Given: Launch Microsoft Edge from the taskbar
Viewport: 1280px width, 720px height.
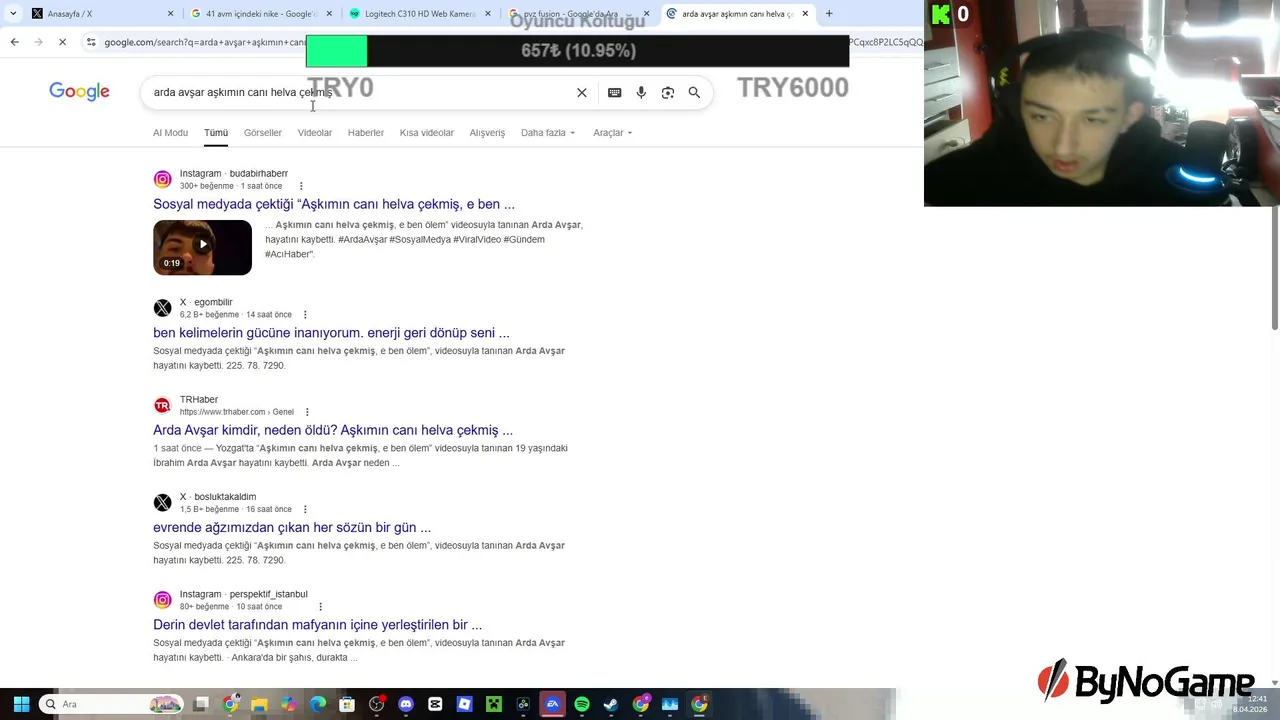Looking at the screenshot, I should tap(318, 704).
